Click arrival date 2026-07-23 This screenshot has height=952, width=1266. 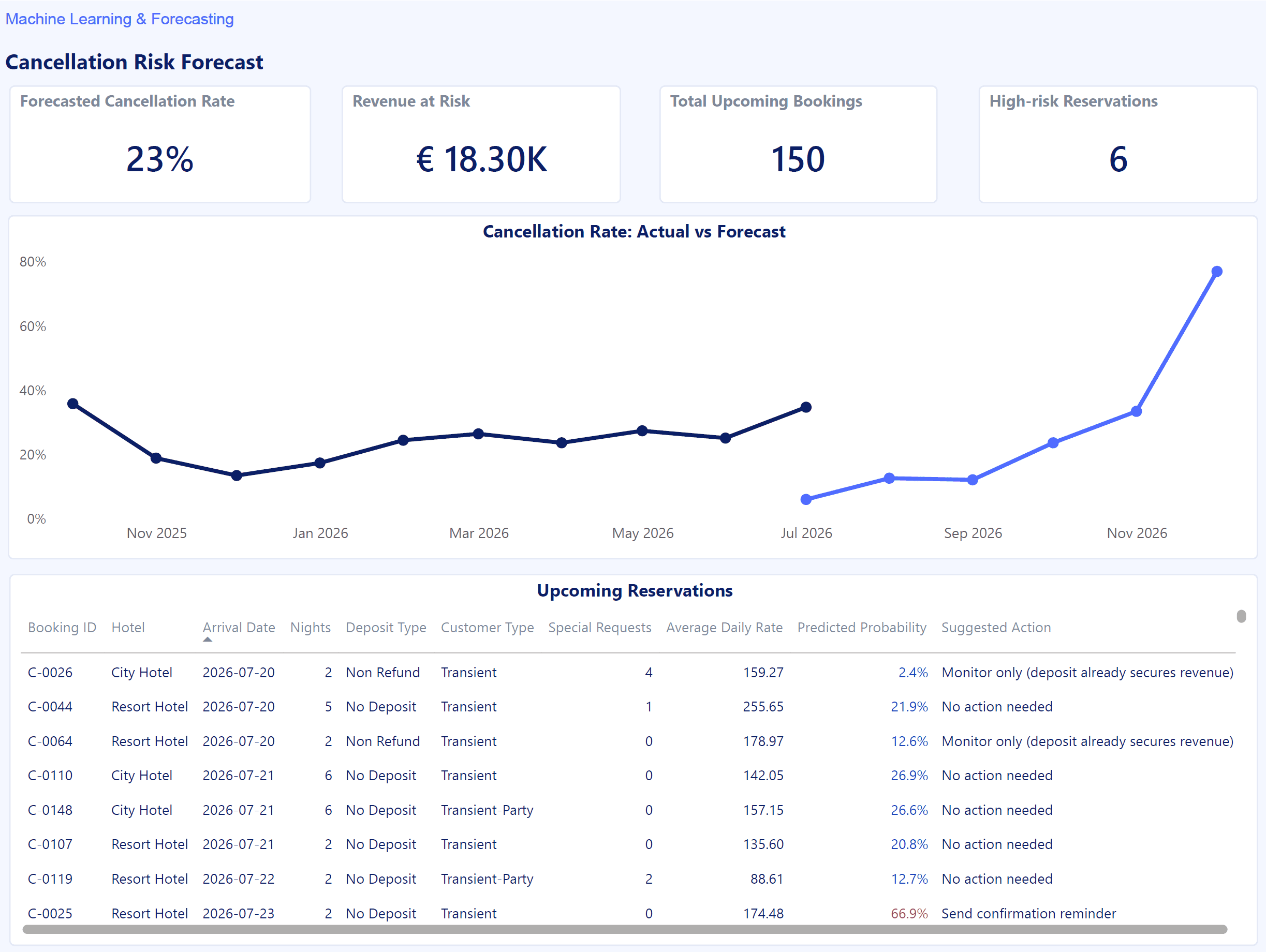(239, 914)
